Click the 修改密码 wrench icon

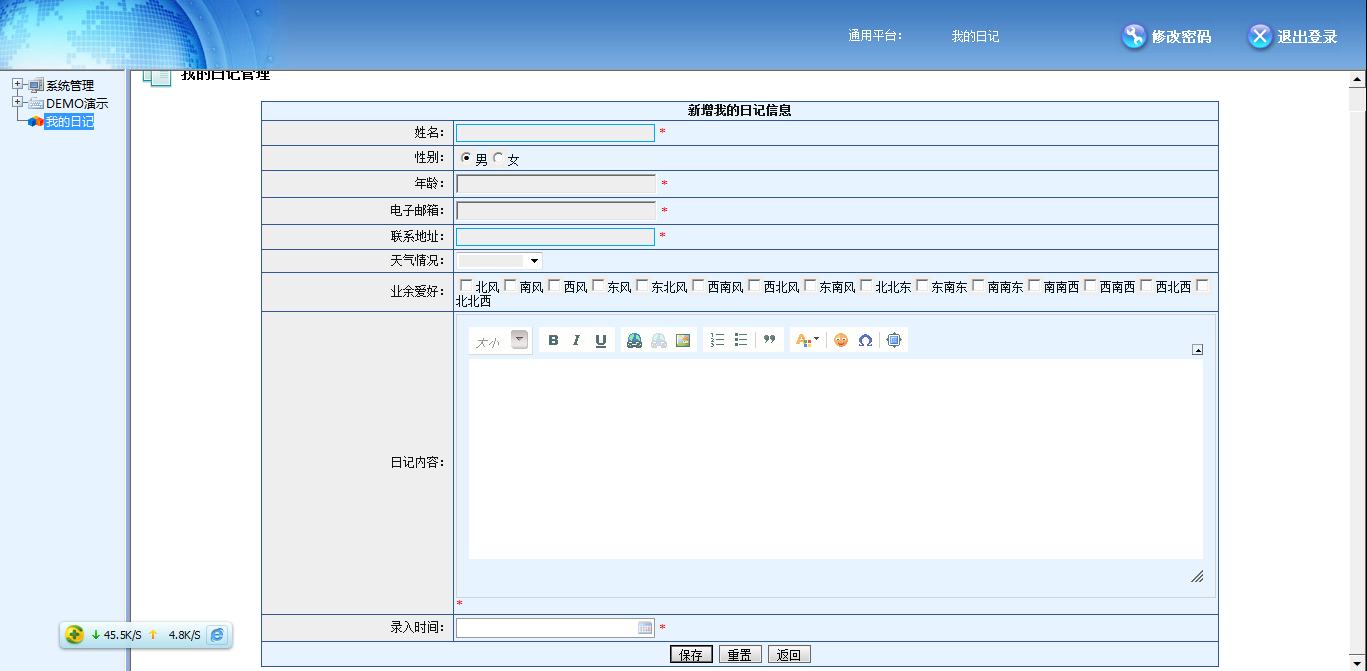click(1133, 36)
